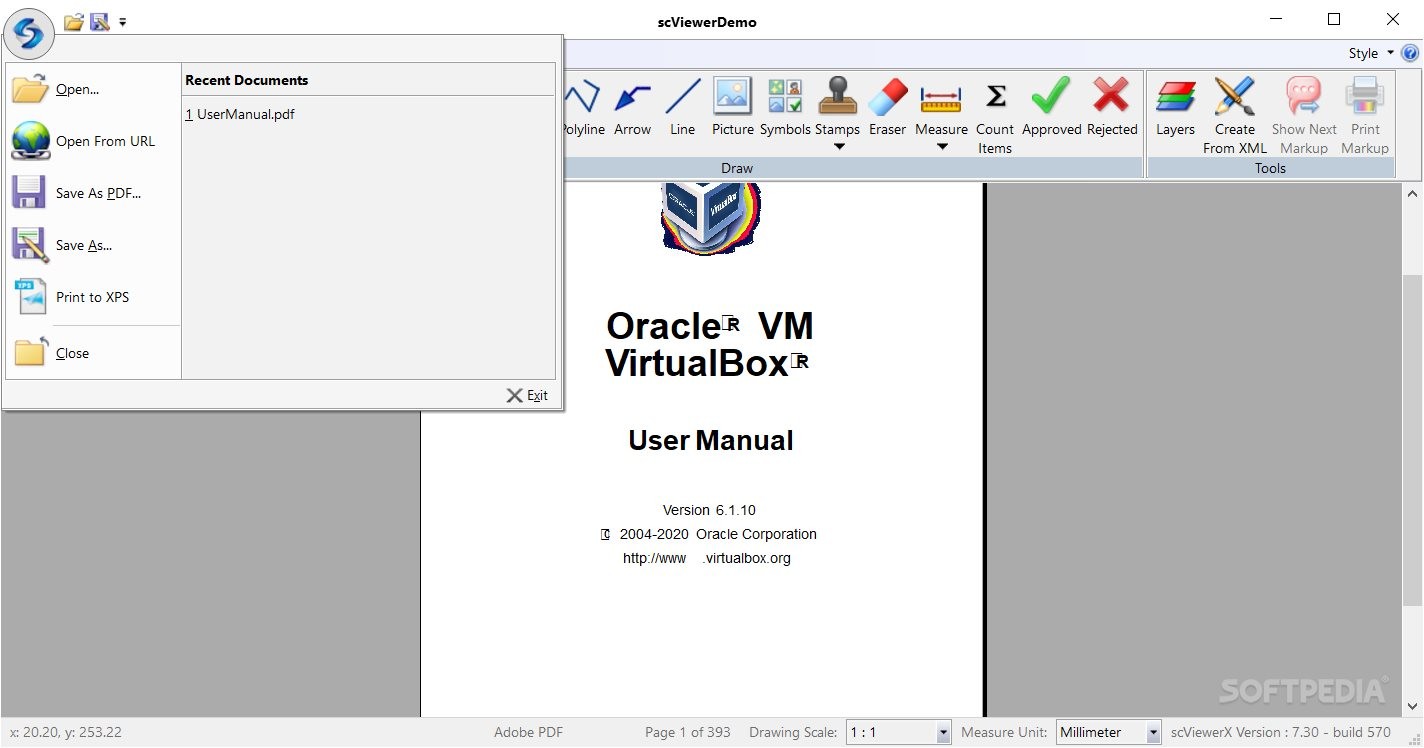Viewport: 1424px width, 748px height.
Task: Apply the Rejected cross stamp
Action: pos(1112,108)
